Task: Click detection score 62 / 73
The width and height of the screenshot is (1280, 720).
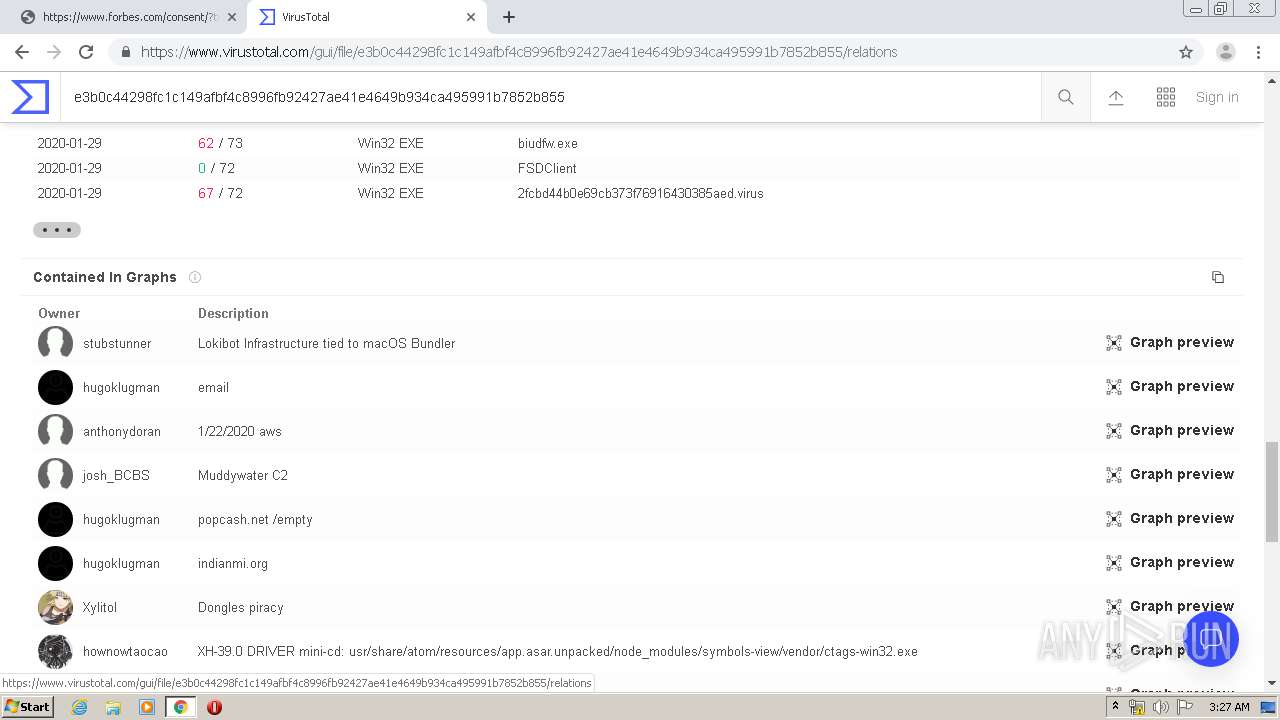Action: pyautogui.click(x=220, y=143)
